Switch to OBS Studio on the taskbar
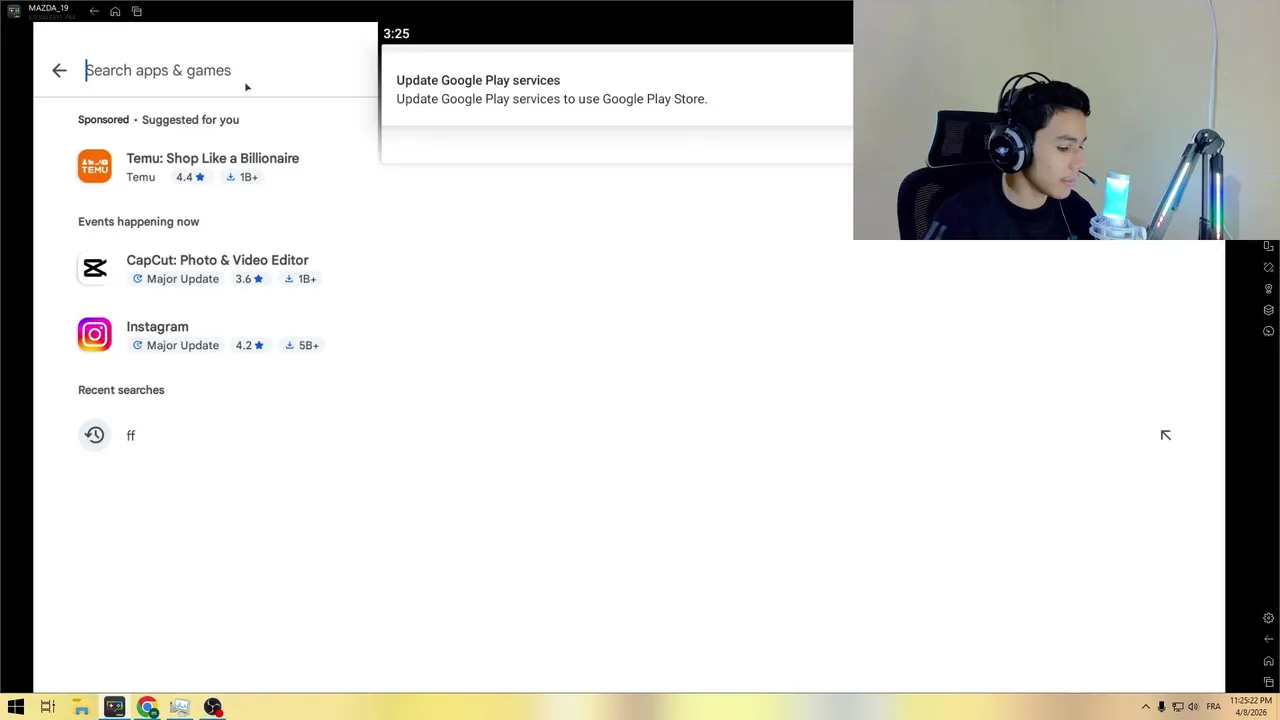 tap(213, 707)
